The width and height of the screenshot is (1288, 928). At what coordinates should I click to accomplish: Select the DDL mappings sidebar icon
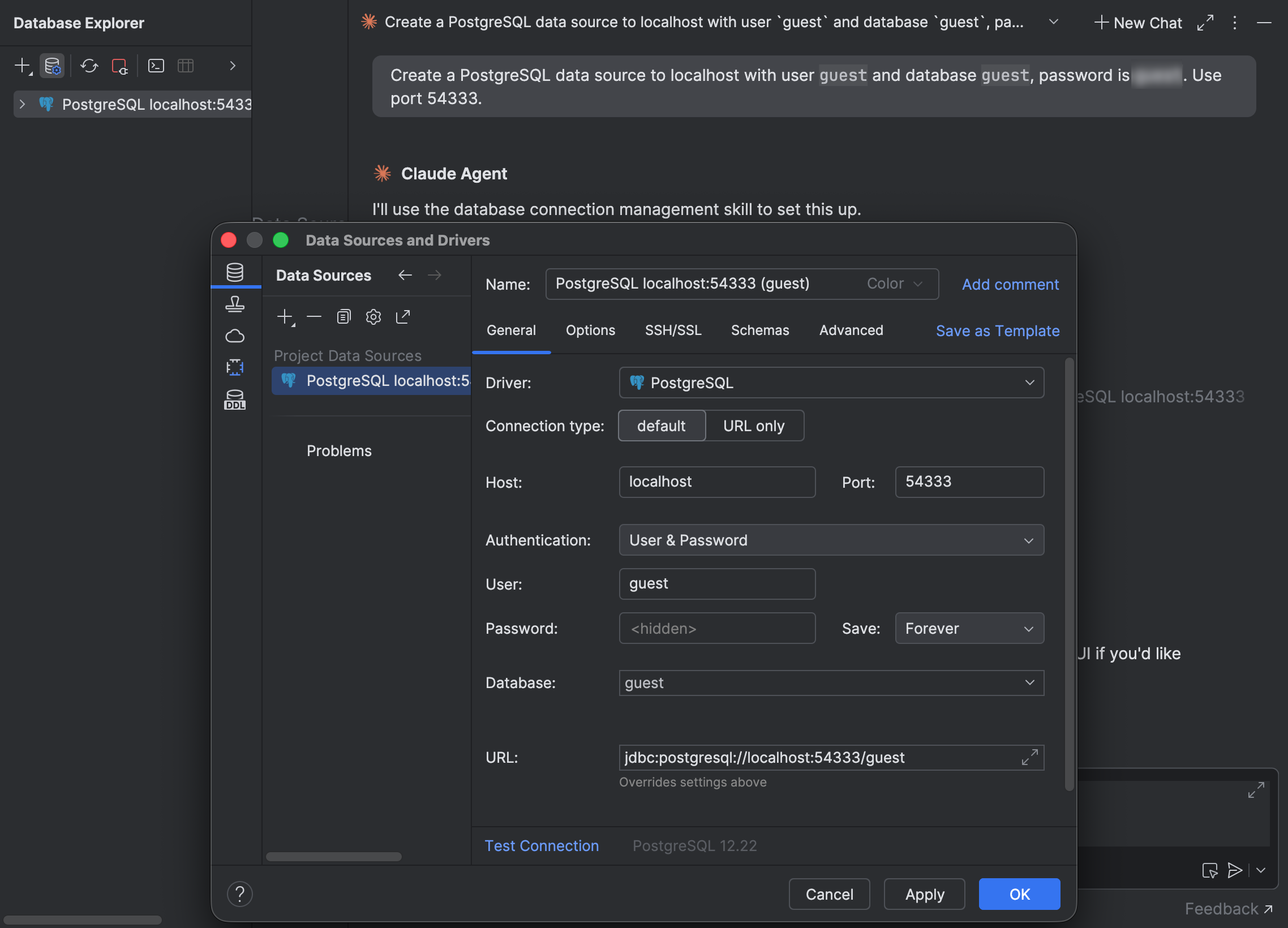pos(235,400)
